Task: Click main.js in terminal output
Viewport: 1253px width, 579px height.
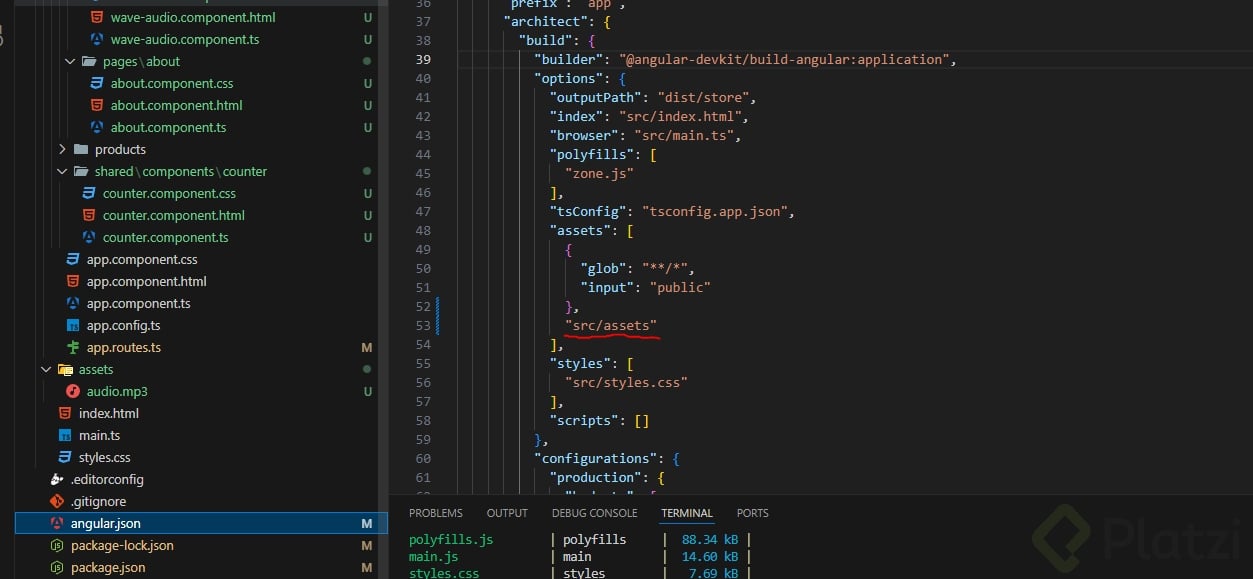Action: point(434,556)
